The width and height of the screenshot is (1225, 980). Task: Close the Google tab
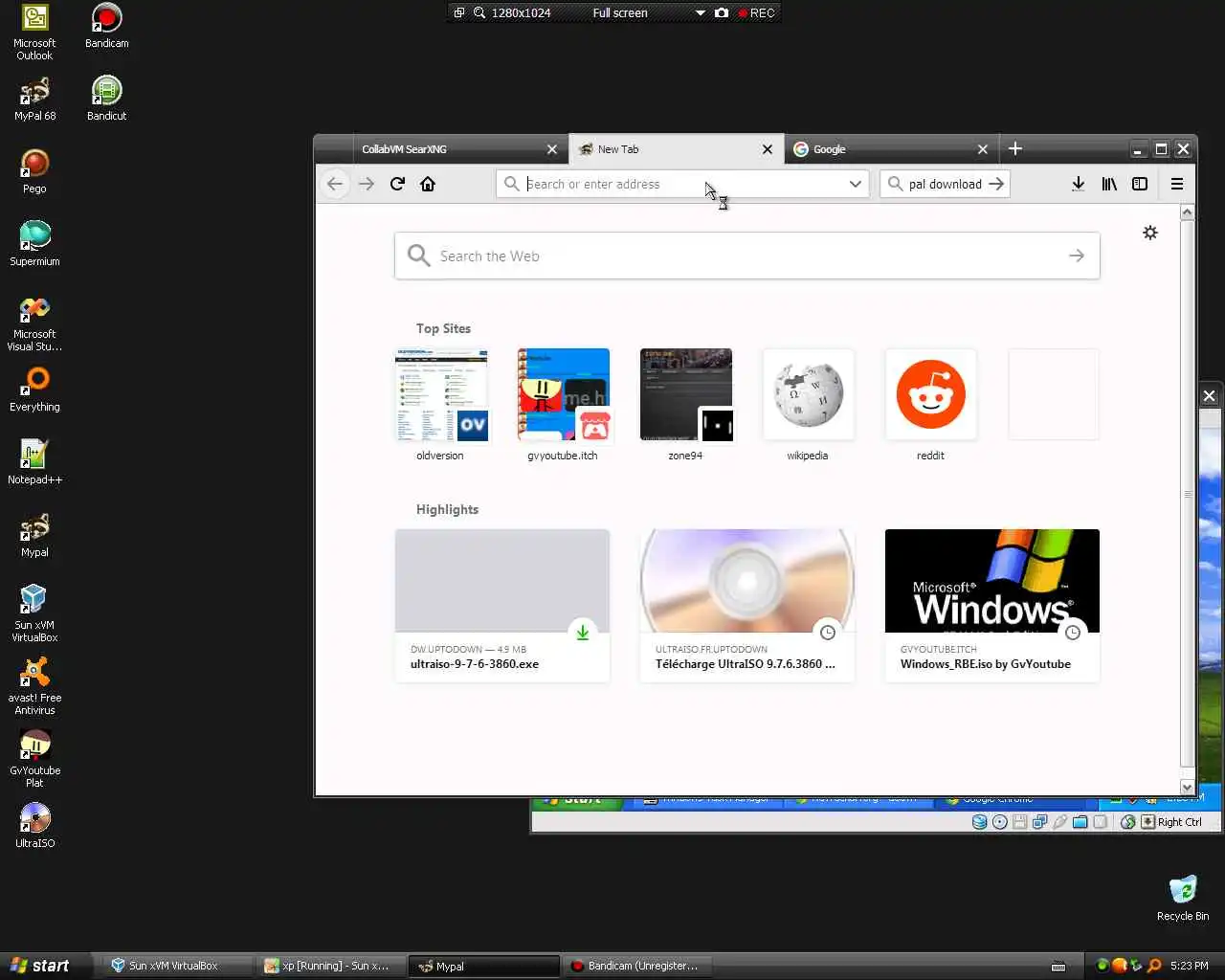click(982, 149)
